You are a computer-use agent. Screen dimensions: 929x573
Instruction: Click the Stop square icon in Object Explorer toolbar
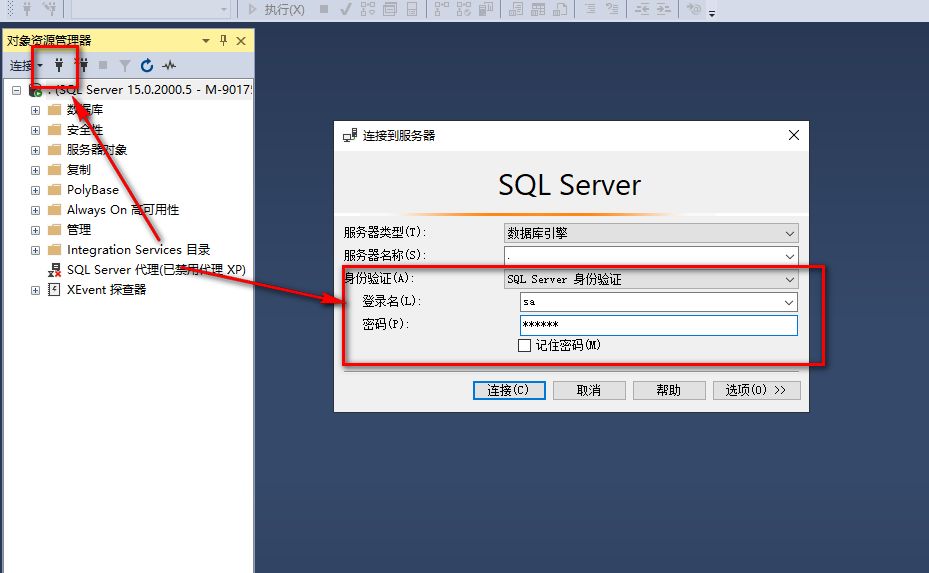pyautogui.click(x=103, y=65)
